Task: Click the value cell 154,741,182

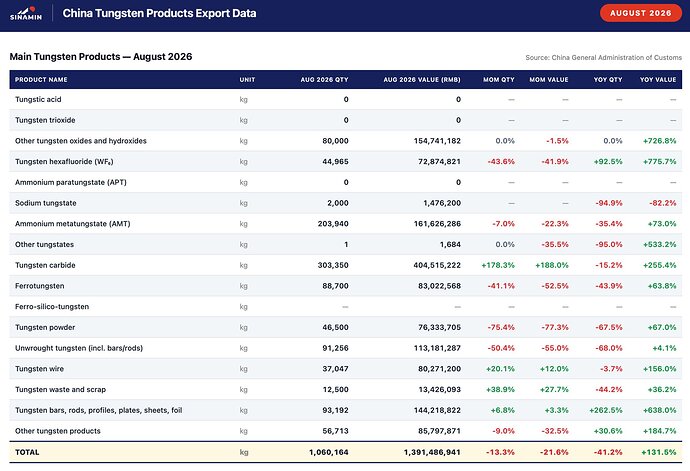Action: (437, 141)
